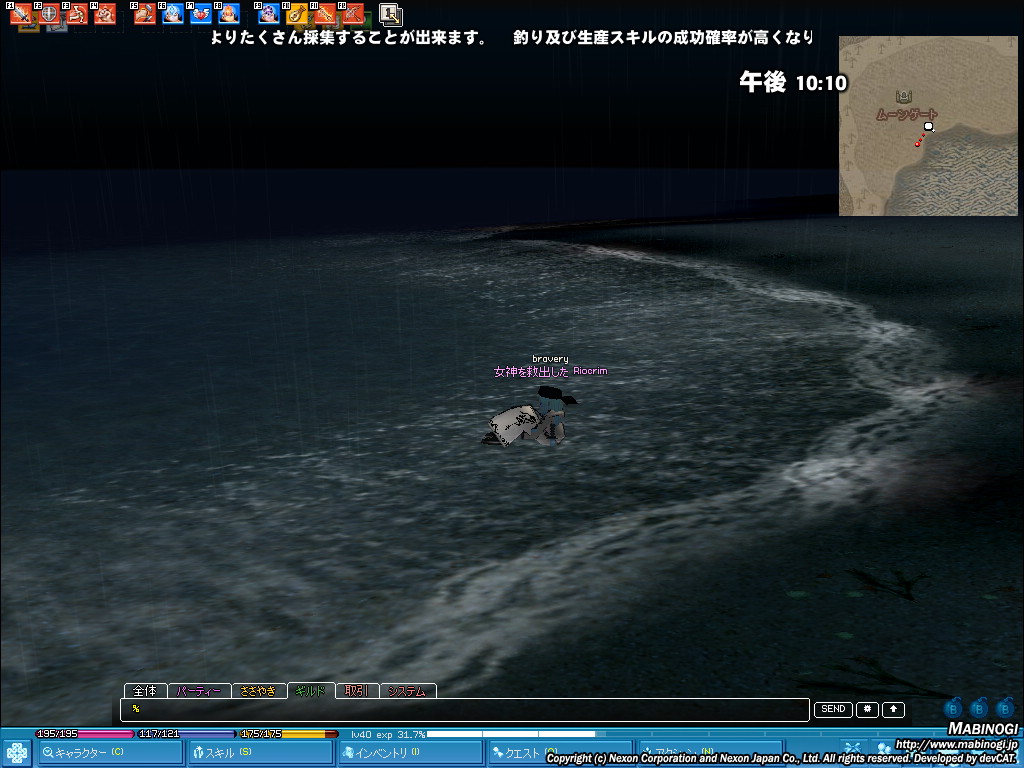Open スキル (S) window
Screen dimensions: 1024x768
(260, 753)
